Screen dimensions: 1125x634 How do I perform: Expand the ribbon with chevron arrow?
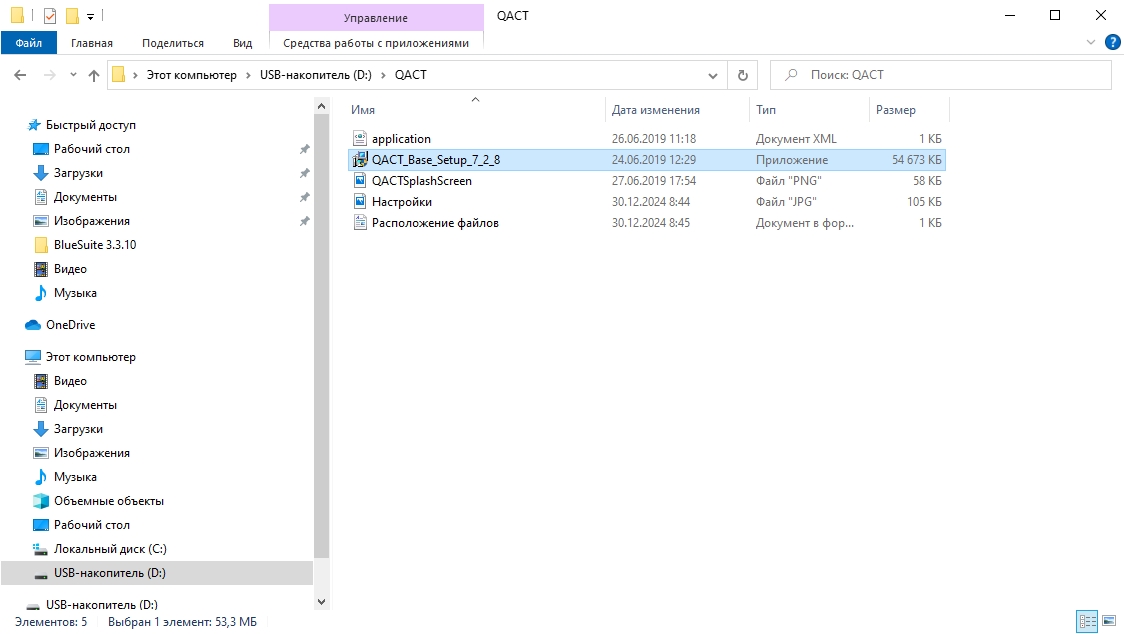(x=1091, y=42)
